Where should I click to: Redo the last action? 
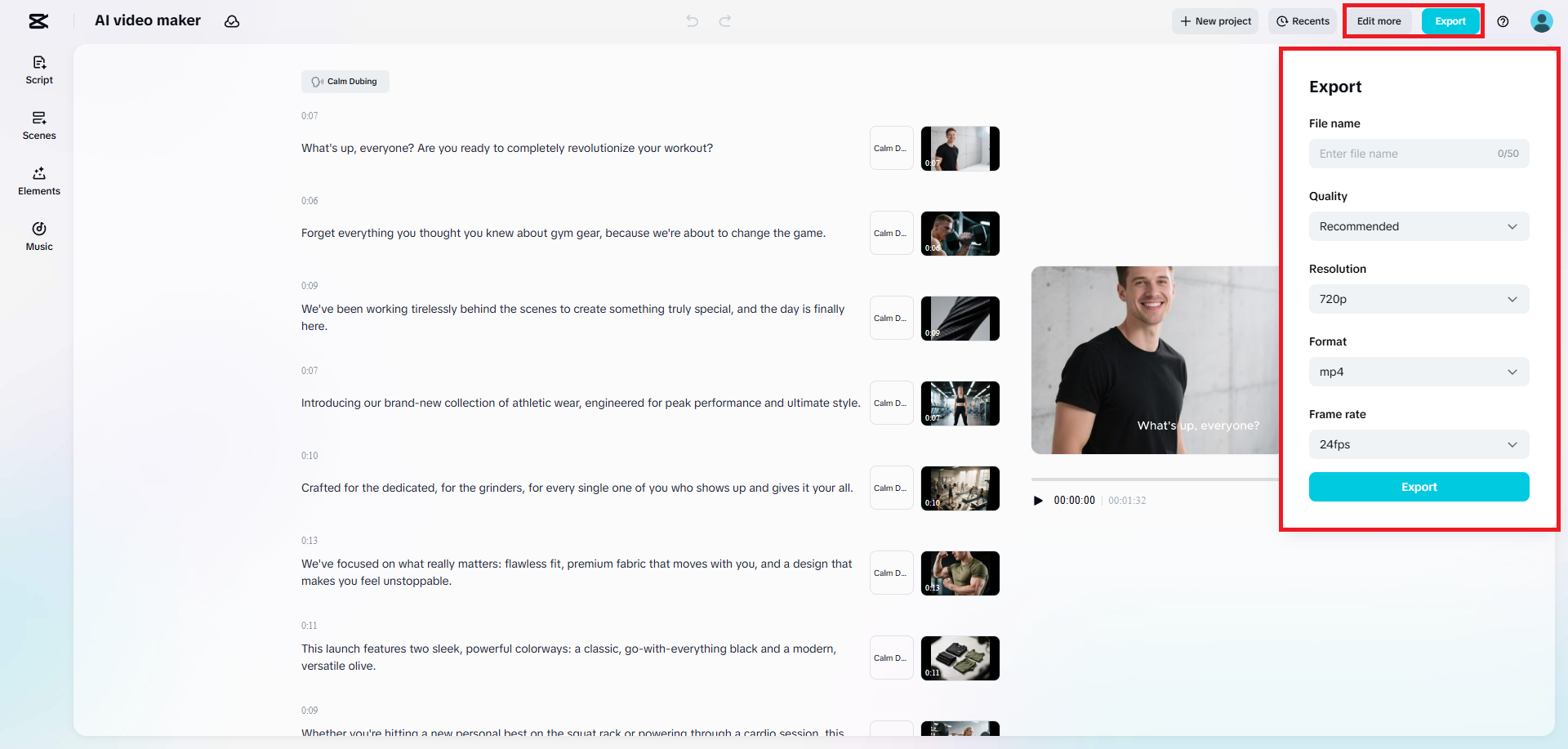click(725, 21)
